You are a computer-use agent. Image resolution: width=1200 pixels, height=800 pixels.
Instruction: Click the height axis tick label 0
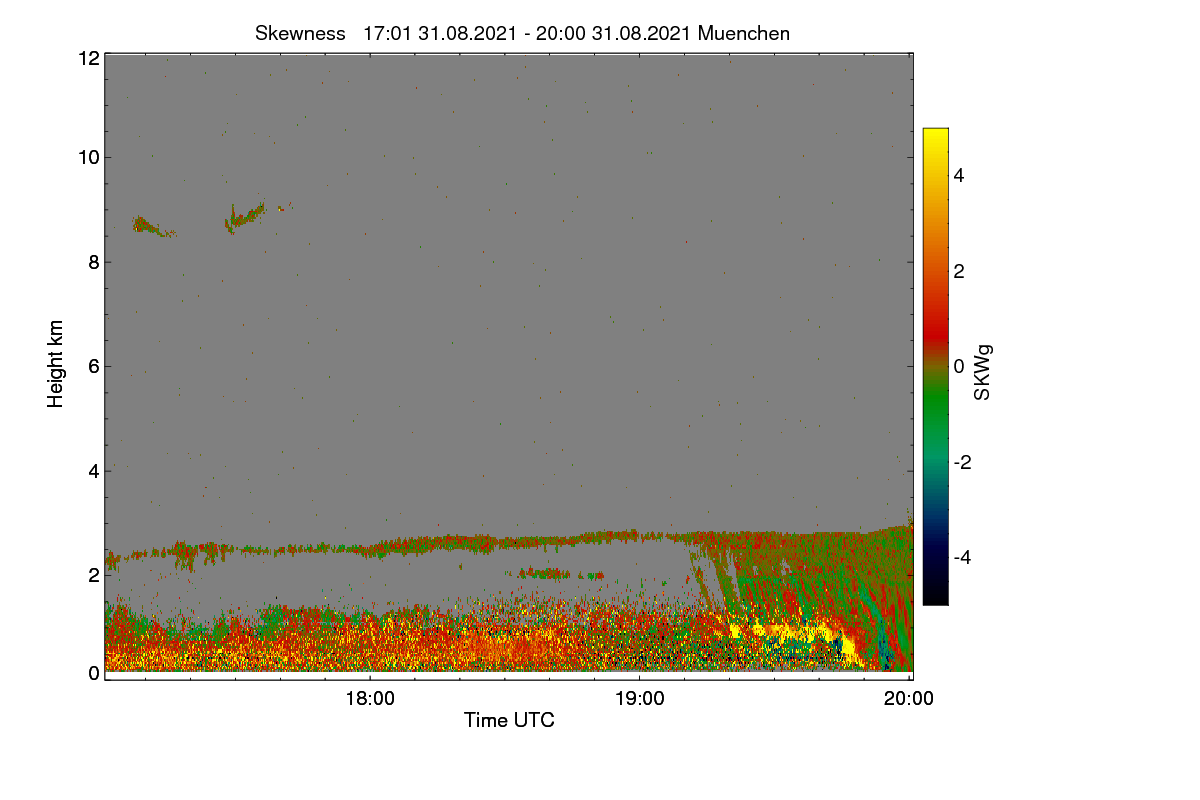tap(93, 673)
